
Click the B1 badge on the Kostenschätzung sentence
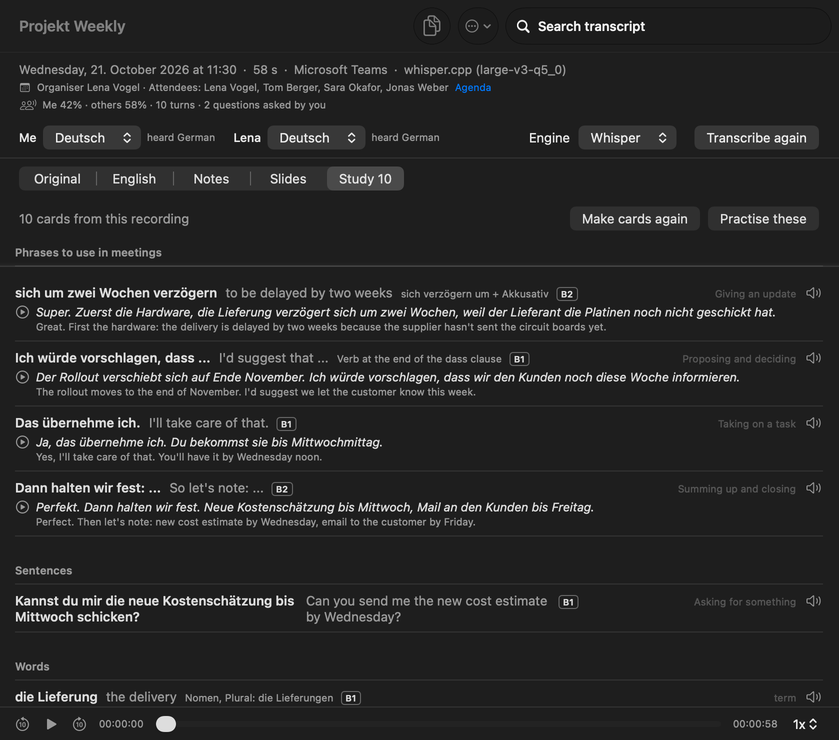click(x=568, y=602)
